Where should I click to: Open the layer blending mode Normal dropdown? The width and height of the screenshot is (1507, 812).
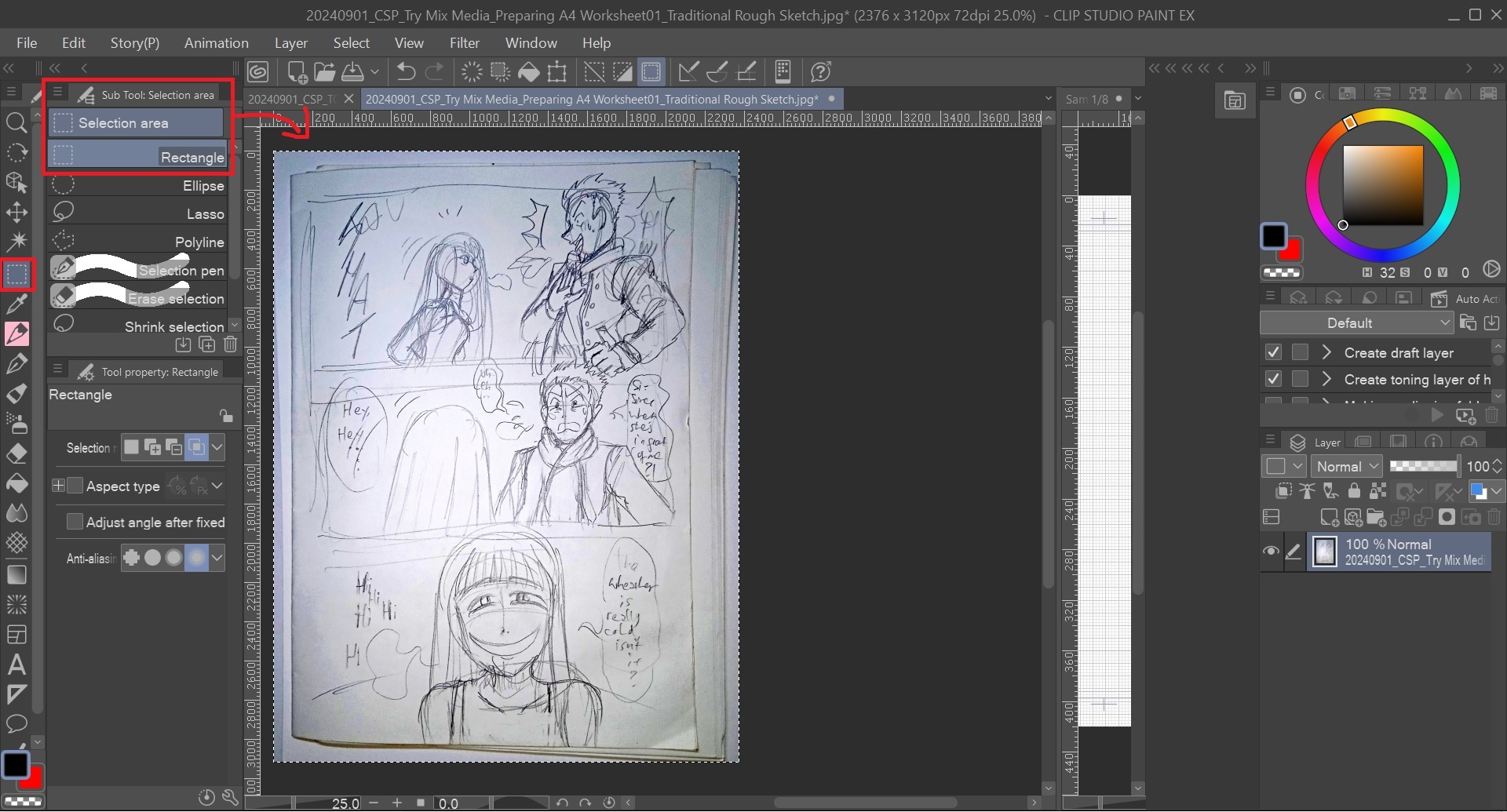click(1347, 467)
